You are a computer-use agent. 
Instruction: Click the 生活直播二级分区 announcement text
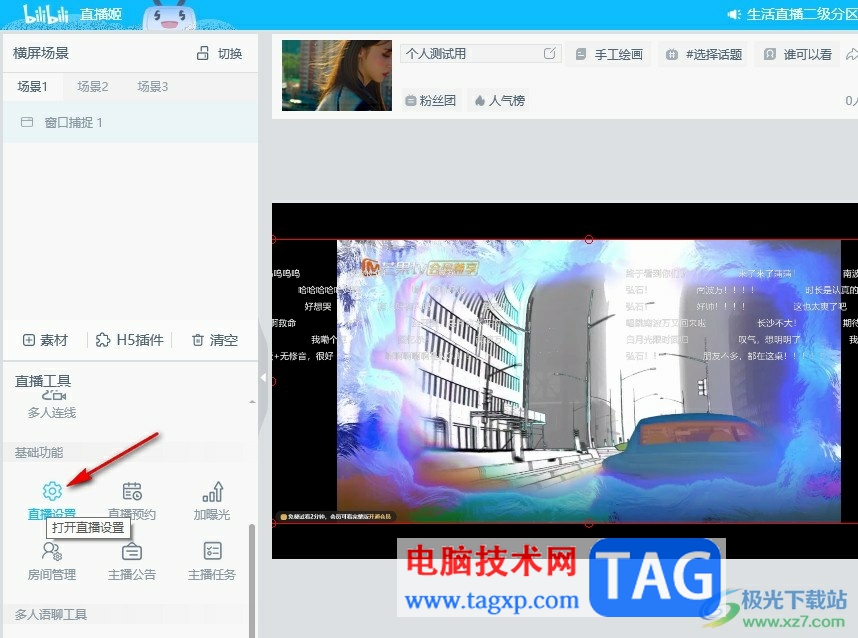click(x=802, y=14)
